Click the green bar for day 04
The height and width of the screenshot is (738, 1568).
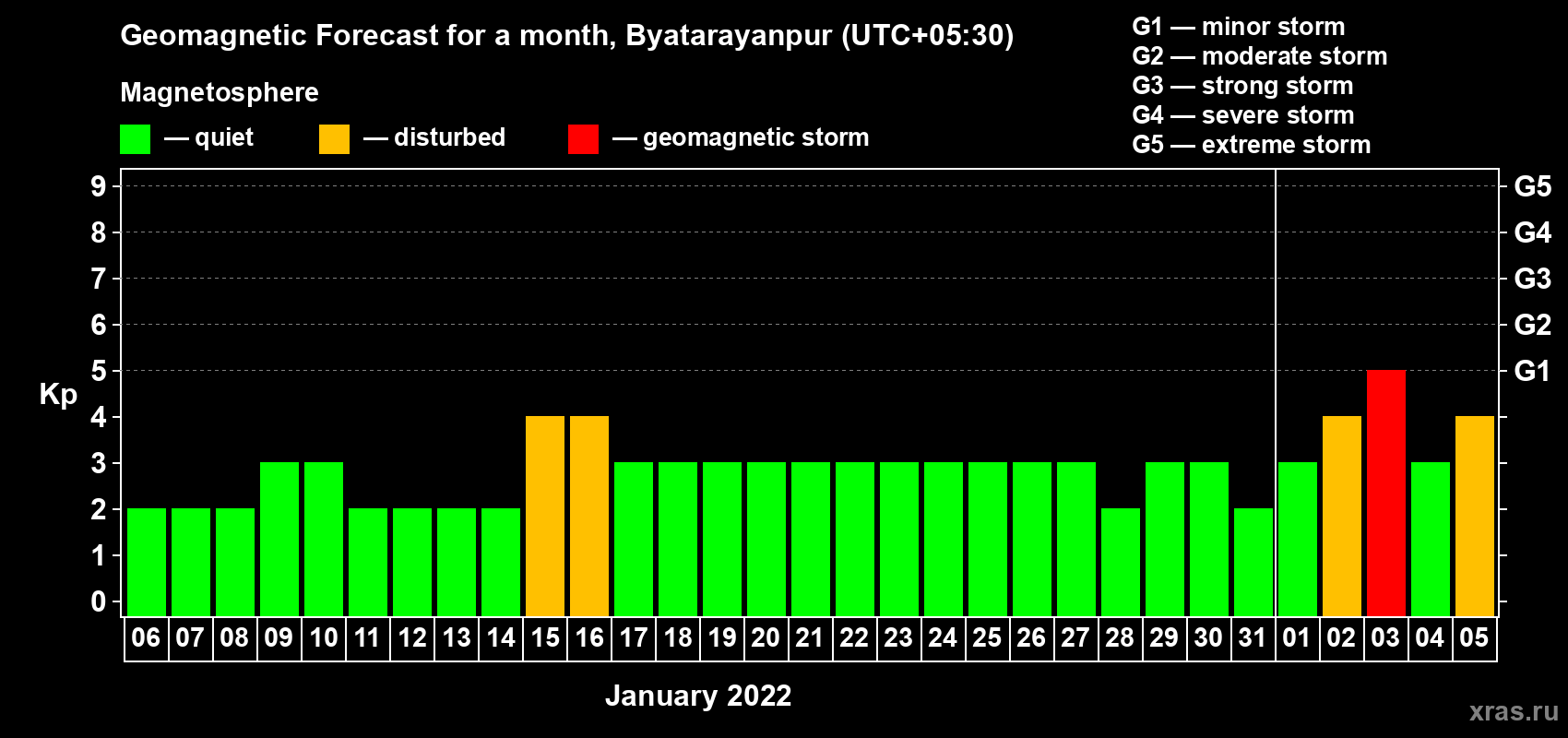tap(1431, 539)
